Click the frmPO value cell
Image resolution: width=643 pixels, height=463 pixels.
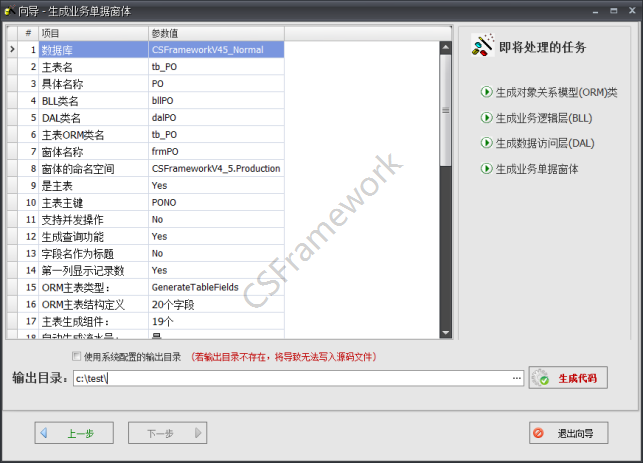216,151
